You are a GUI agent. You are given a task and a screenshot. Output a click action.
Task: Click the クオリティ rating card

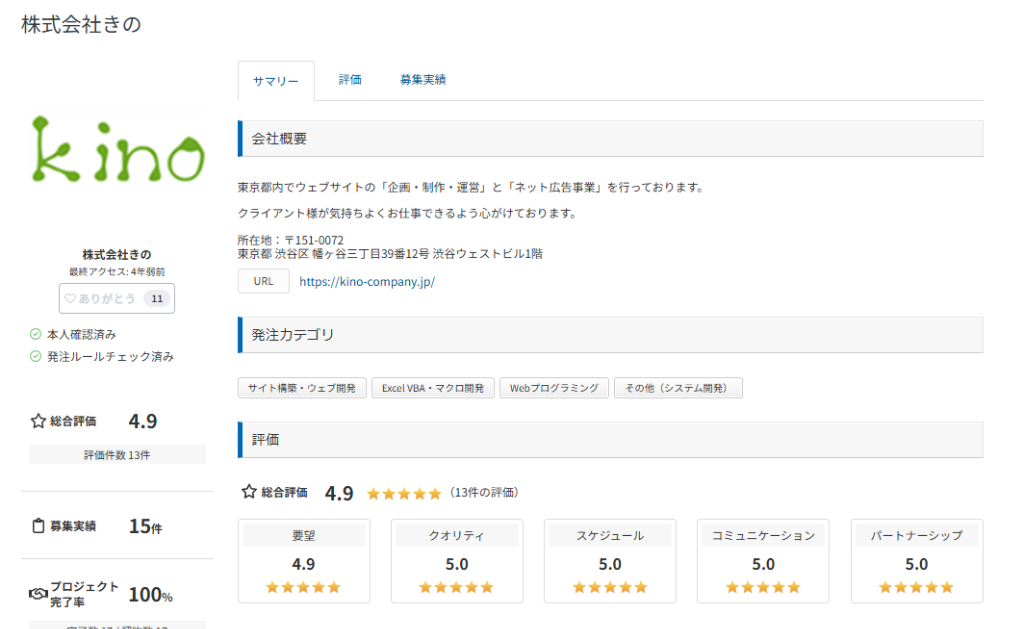457,561
